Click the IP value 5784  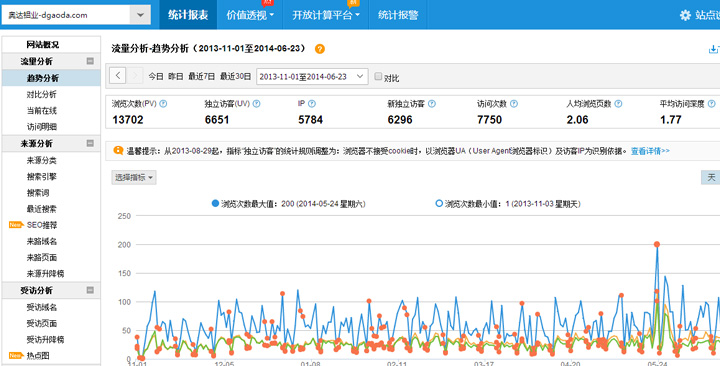tap(310, 120)
